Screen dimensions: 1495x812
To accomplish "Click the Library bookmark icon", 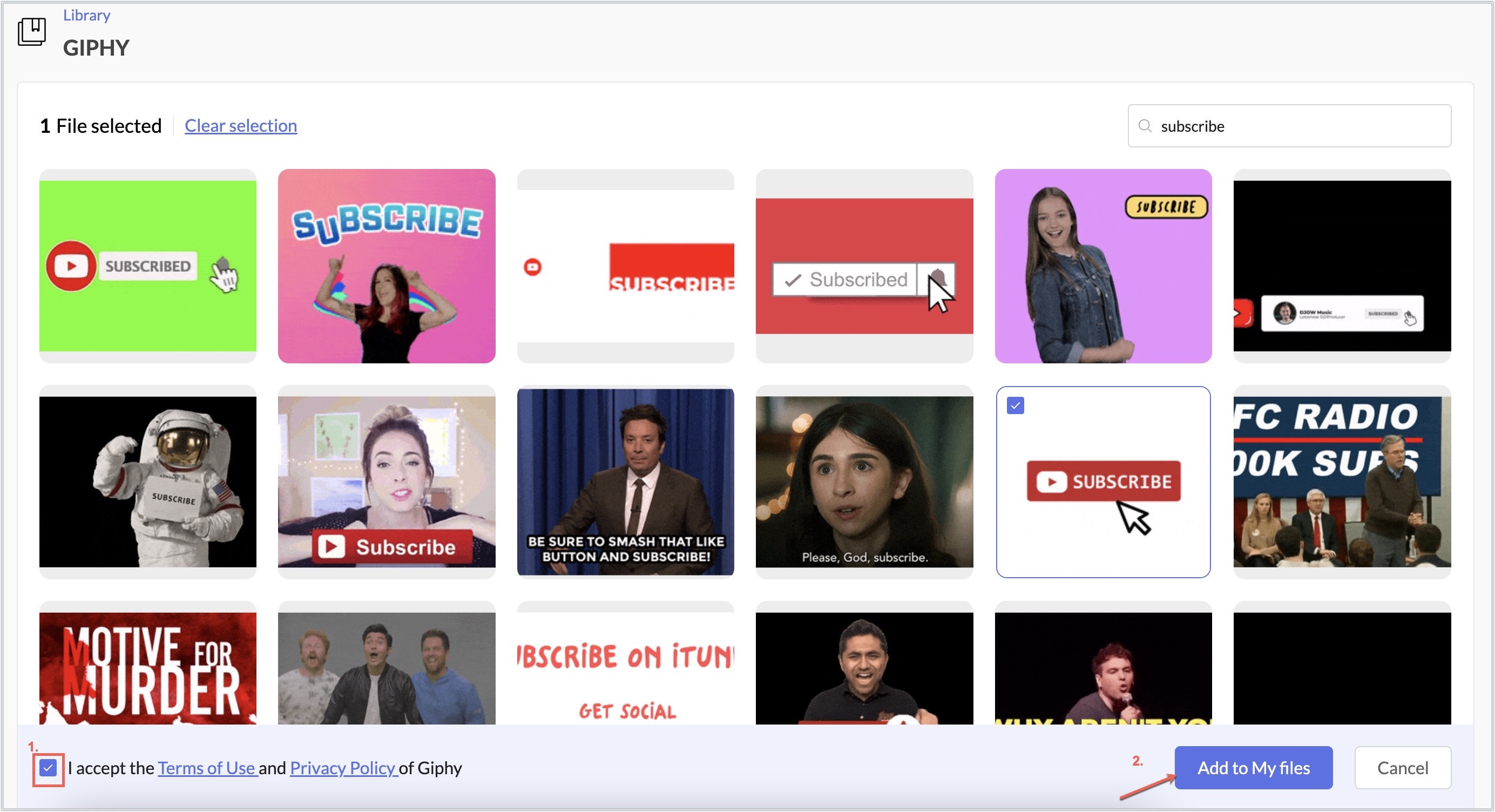I will point(32,31).
